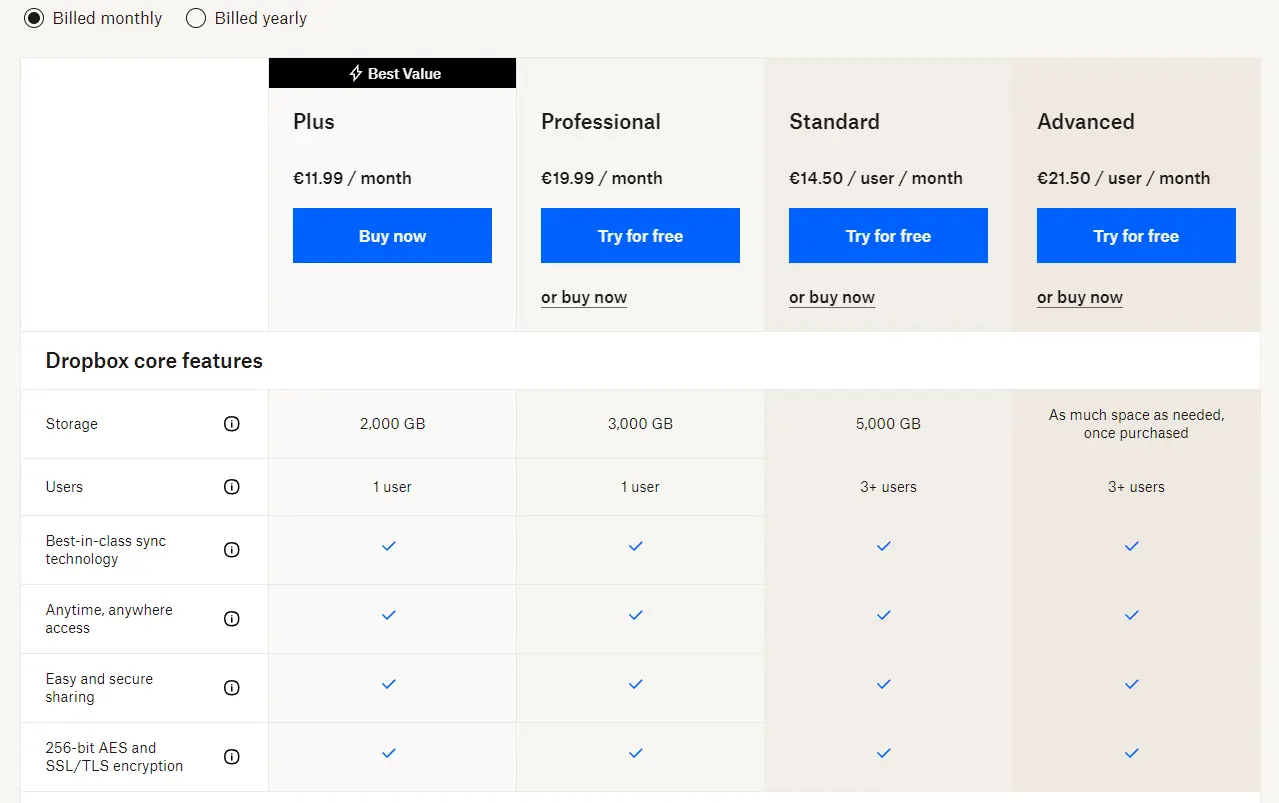Click 'As much space as needed' cell
Image resolution: width=1279 pixels, height=803 pixels.
1136,424
